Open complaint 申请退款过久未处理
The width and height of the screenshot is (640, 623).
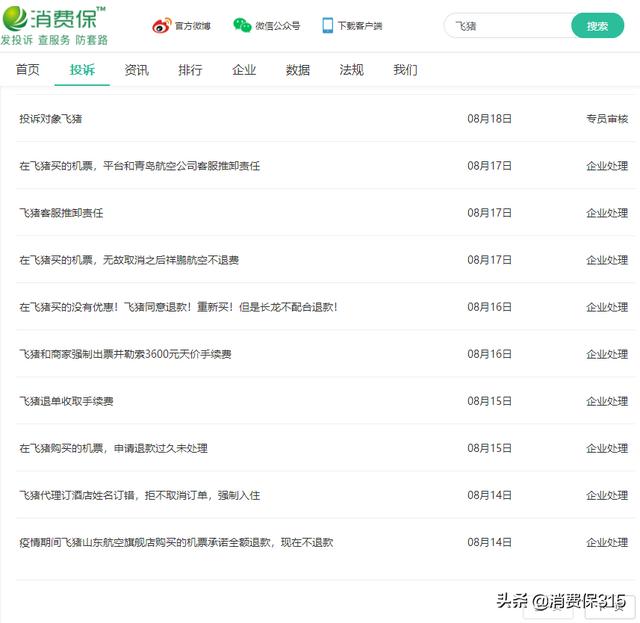[113, 448]
